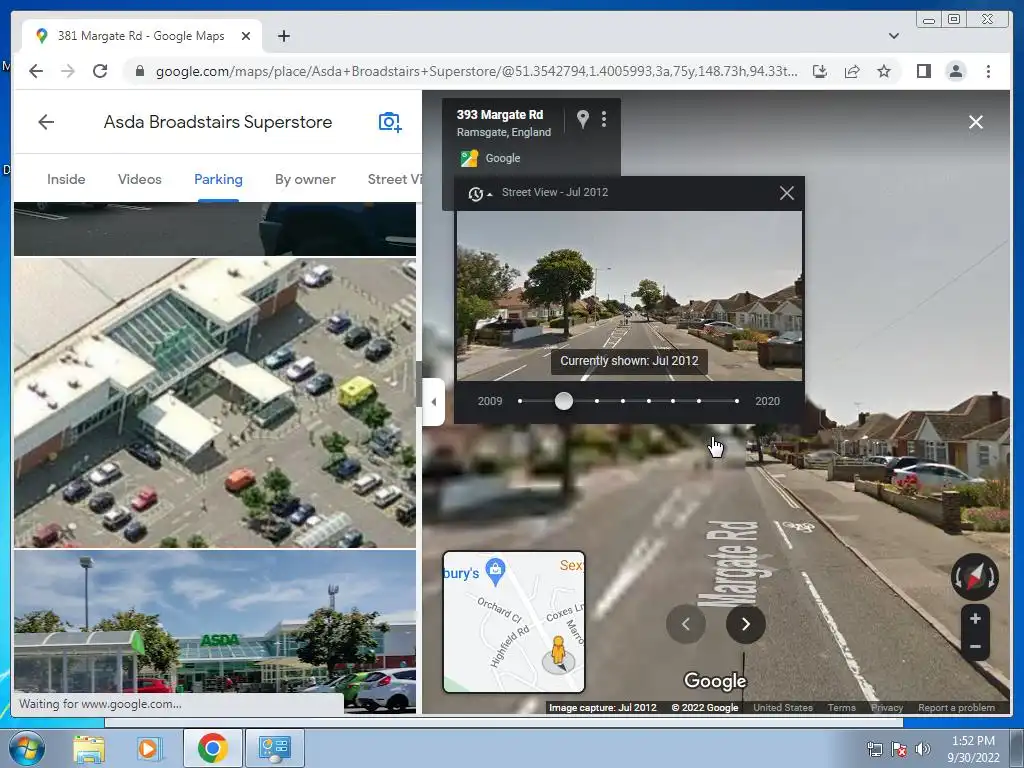This screenshot has width=1024, height=768.
Task: Click the Jul 2012 timeline slider handle
Action: click(x=564, y=401)
